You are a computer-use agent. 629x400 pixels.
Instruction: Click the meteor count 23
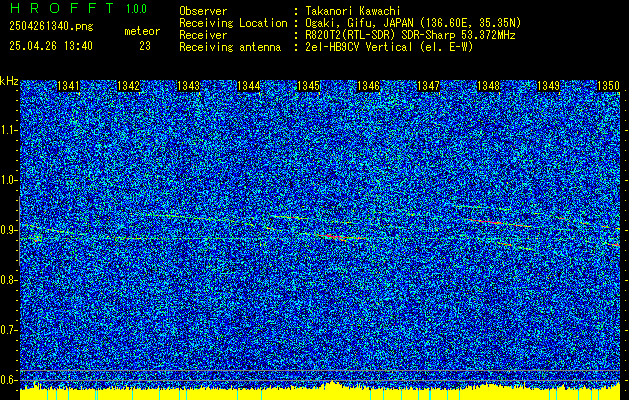pos(145,46)
